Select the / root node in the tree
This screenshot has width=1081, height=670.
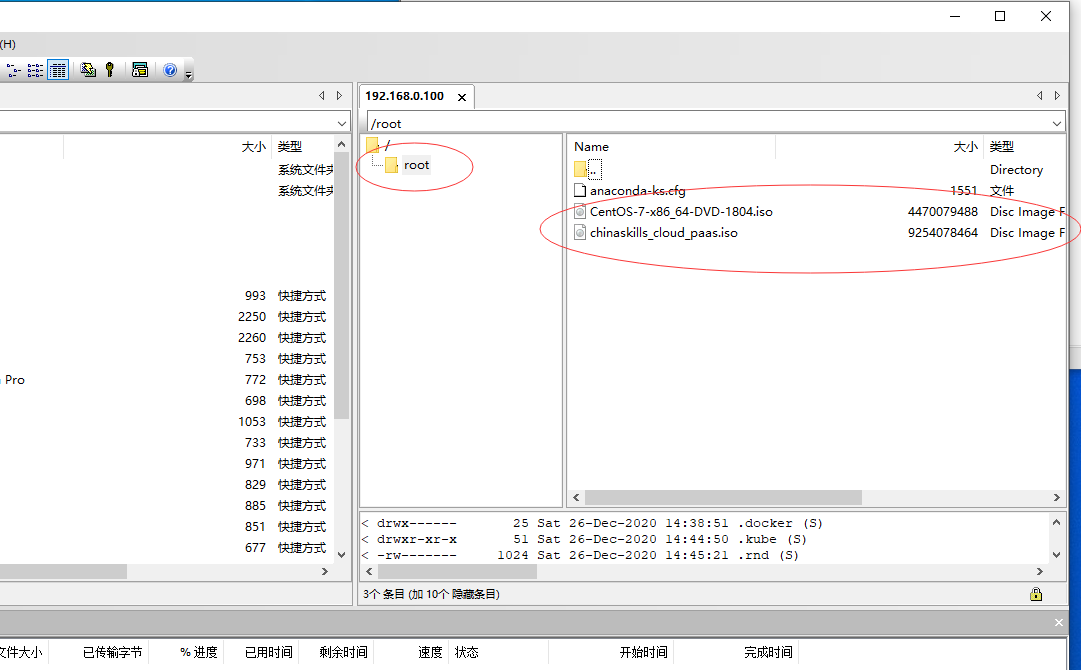378,145
